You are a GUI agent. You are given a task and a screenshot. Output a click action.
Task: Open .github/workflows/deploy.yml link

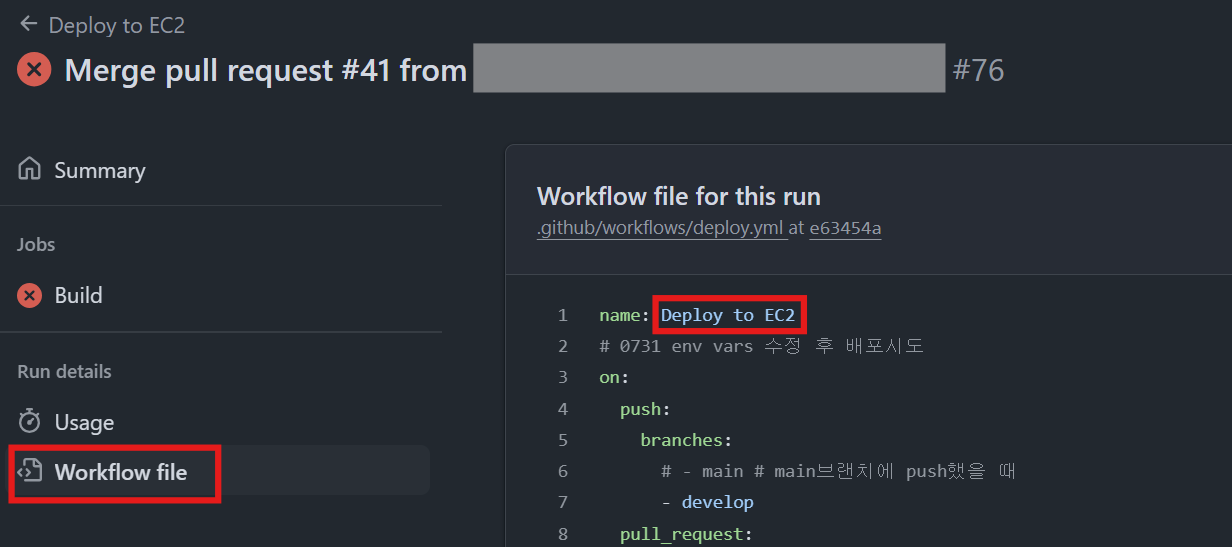pyautogui.click(x=660, y=228)
